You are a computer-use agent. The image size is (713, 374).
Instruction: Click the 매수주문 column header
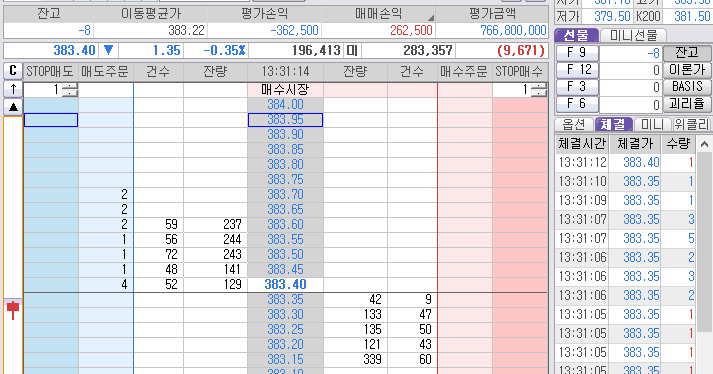pyautogui.click(x=464, y=71)
